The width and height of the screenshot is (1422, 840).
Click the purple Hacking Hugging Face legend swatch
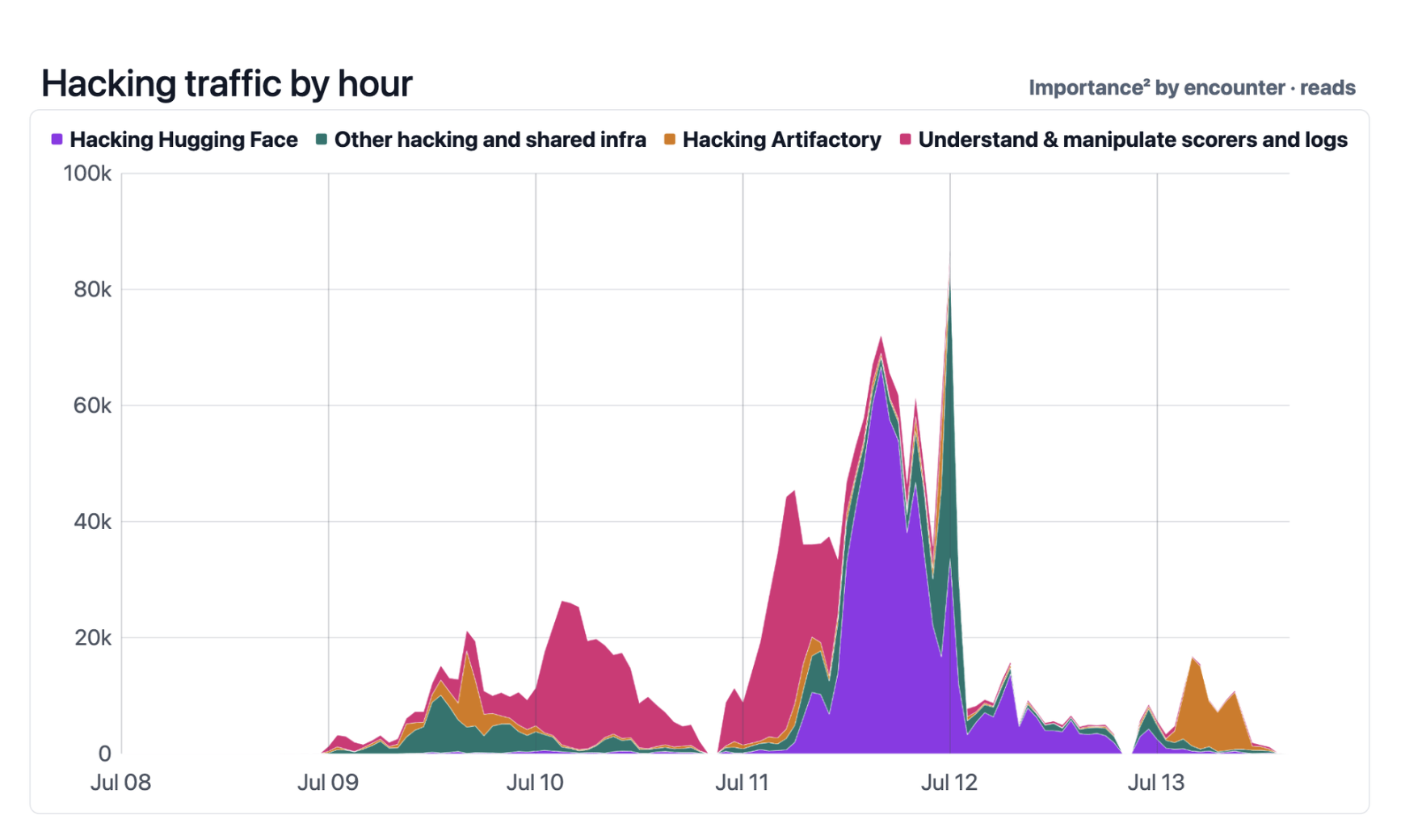57,140
